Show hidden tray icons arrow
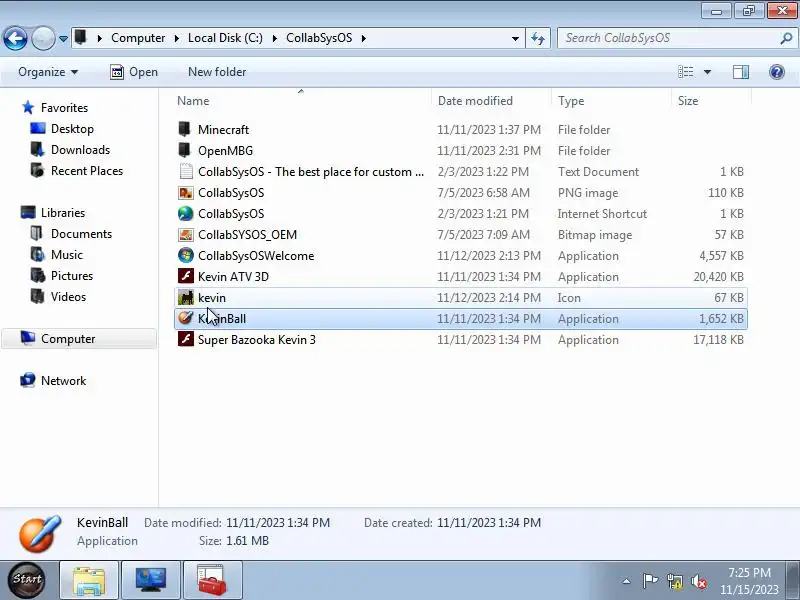The width and height of the screenshot is (800, 600). click(627, 581)
